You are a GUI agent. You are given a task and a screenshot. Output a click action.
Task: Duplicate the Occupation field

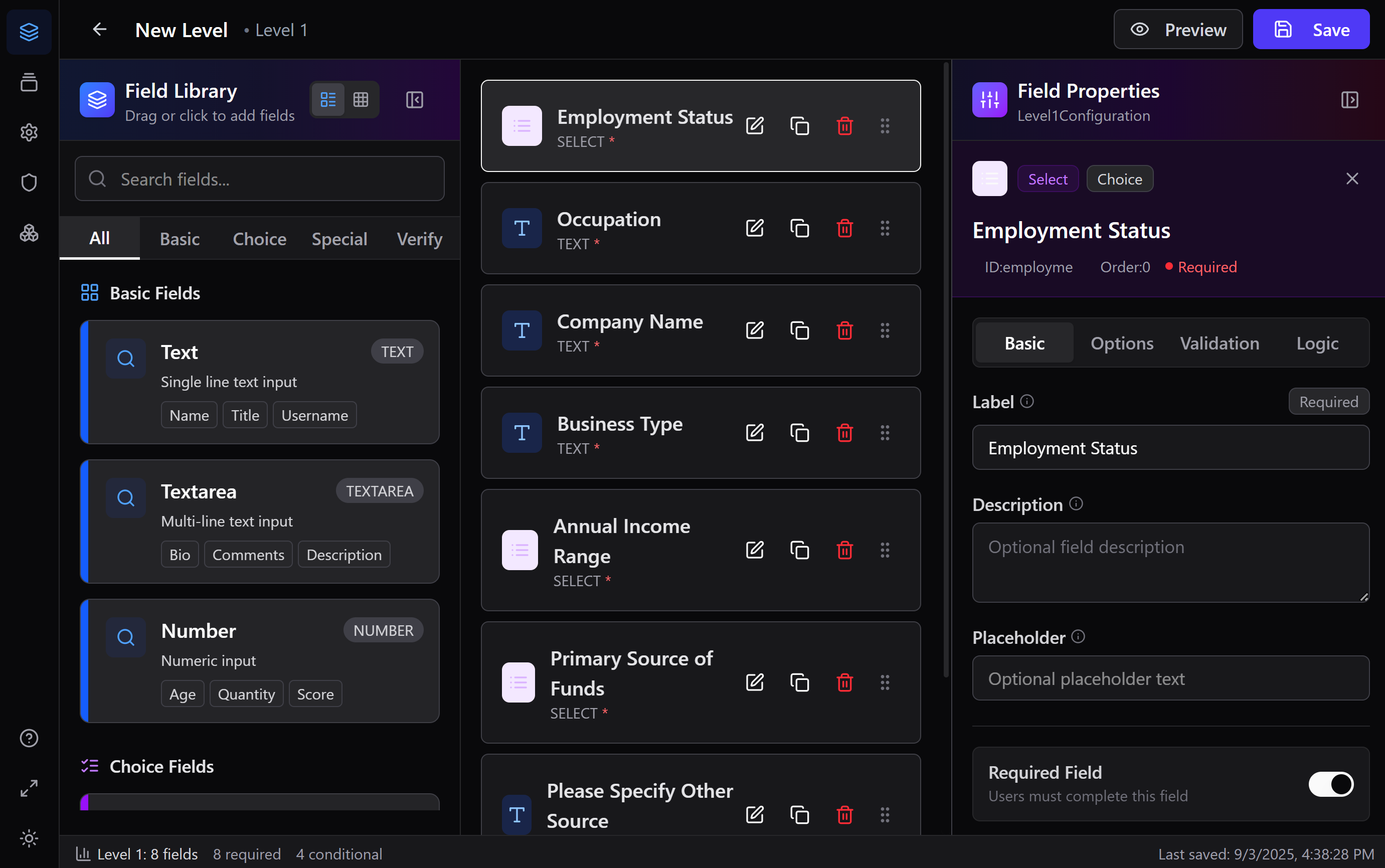(x=799, y=228)
